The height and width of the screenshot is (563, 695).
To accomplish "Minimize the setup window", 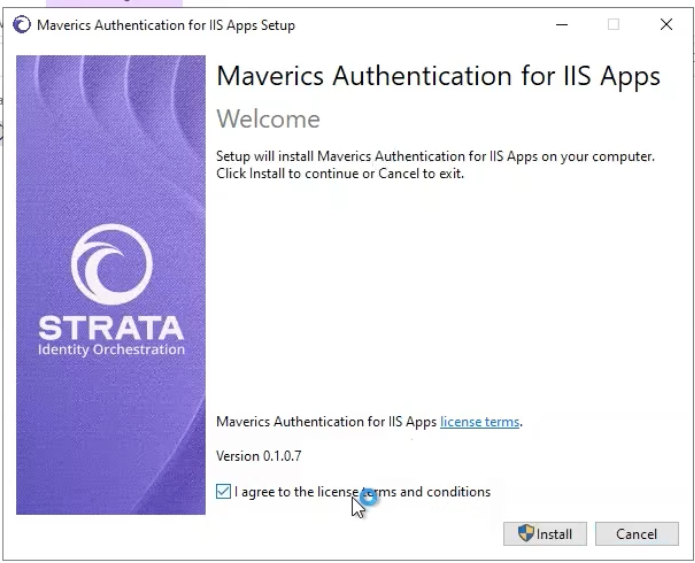I will coord(562,25).
